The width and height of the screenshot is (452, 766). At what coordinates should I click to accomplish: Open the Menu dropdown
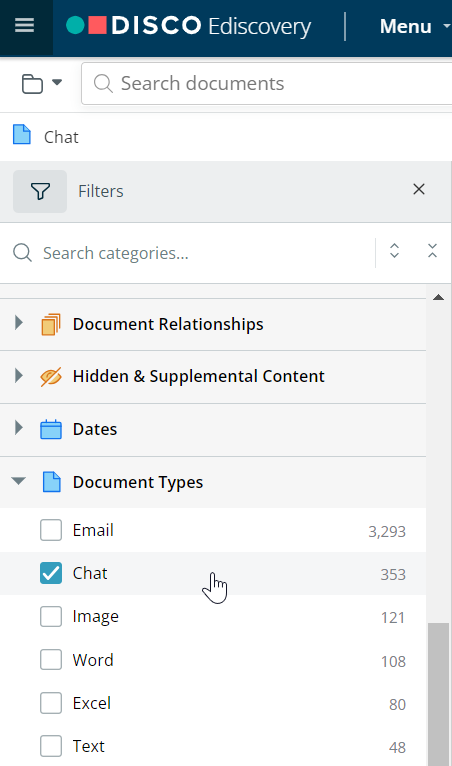pos(415,26)
